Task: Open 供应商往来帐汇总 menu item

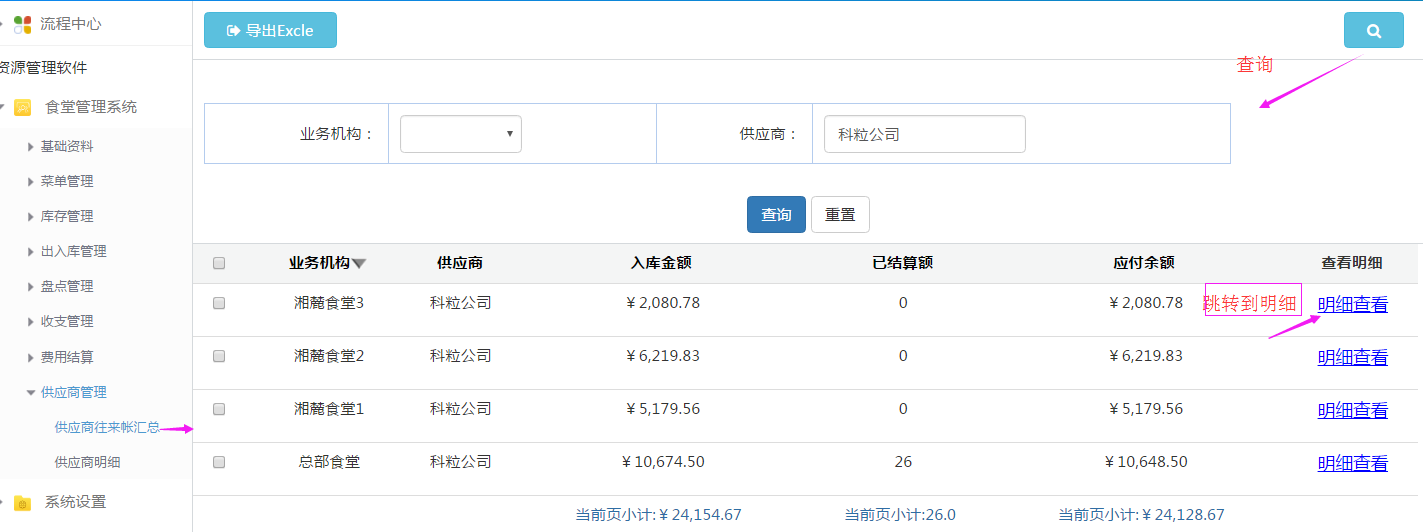Action: click(106, 427)
